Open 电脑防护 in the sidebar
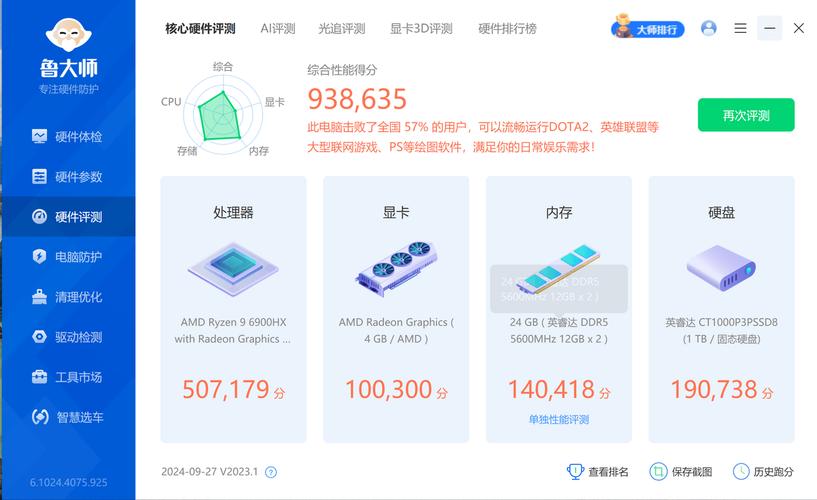Viewport: 817px width, 500px height. click(x=68, y=257)
